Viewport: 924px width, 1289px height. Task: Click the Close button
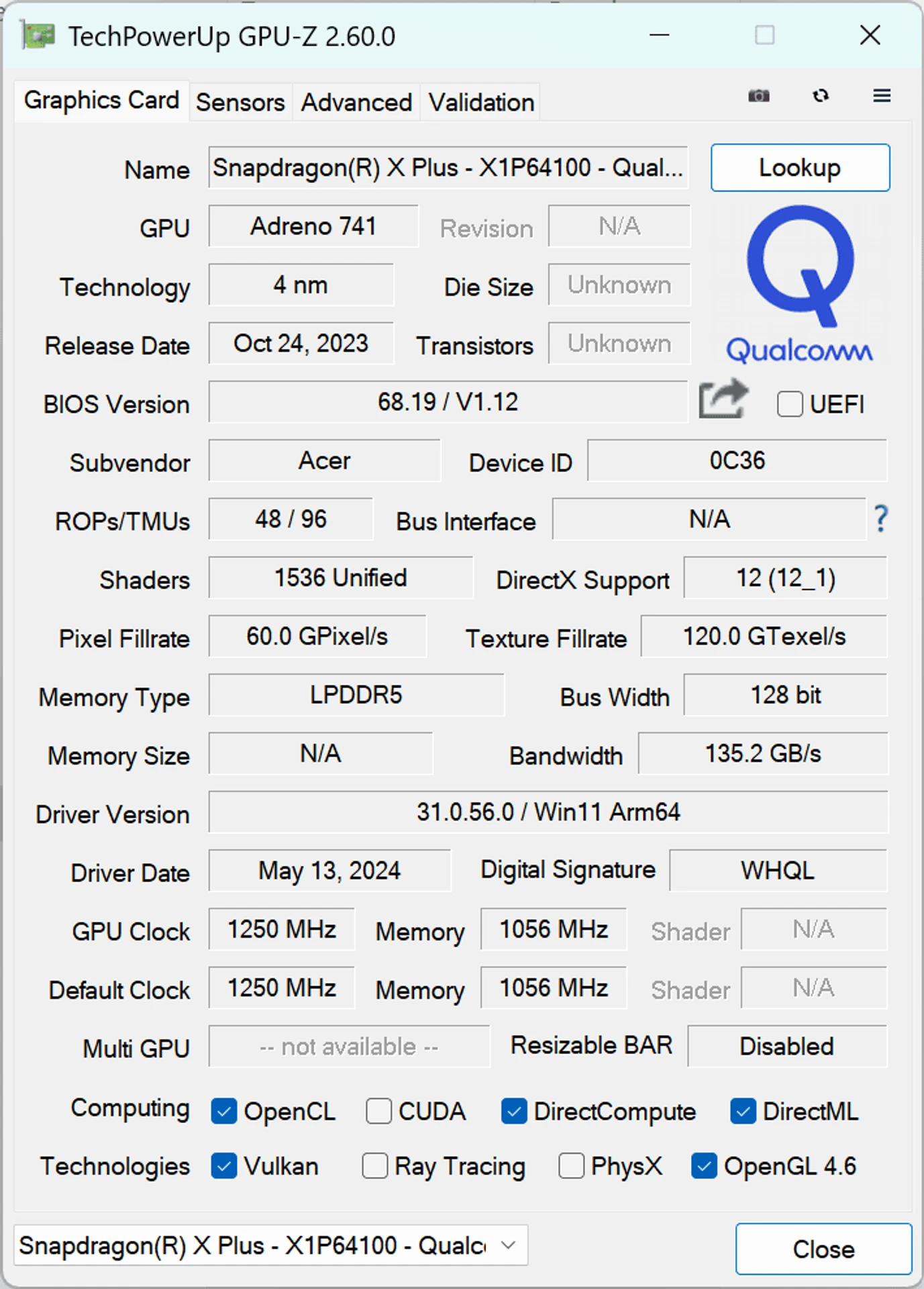coord(823,1249)
